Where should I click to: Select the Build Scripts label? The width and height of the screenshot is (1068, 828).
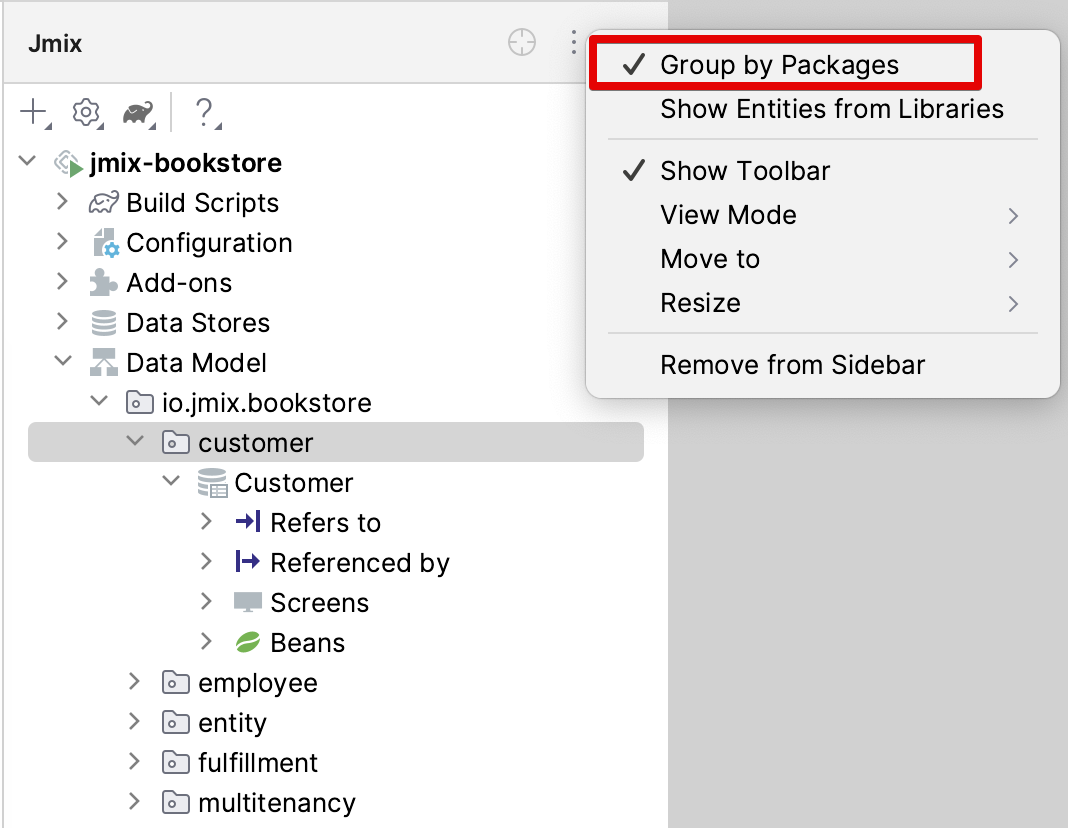(203, 203)
